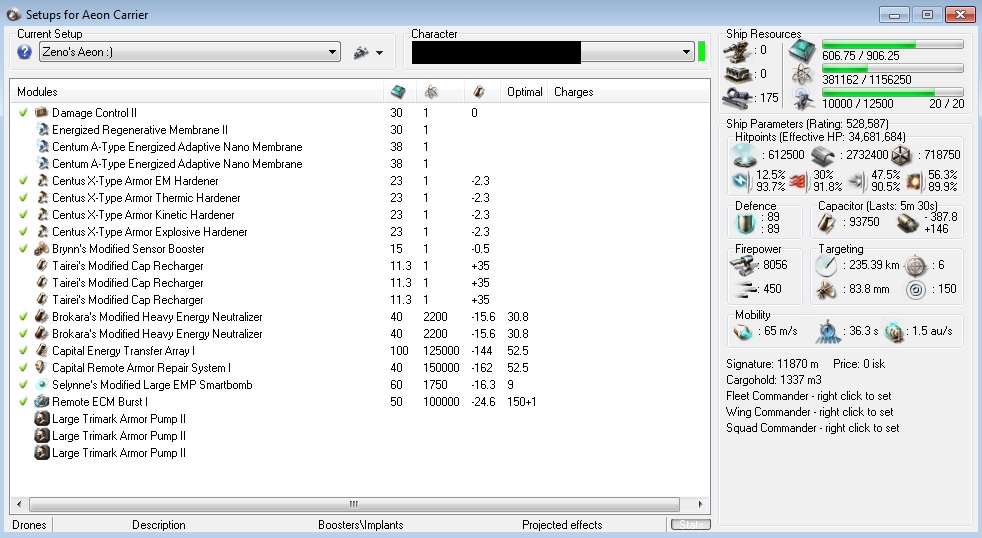
Task: Toggle Capital Energy Transfer Array I checkmark
Action: [23, 350]
